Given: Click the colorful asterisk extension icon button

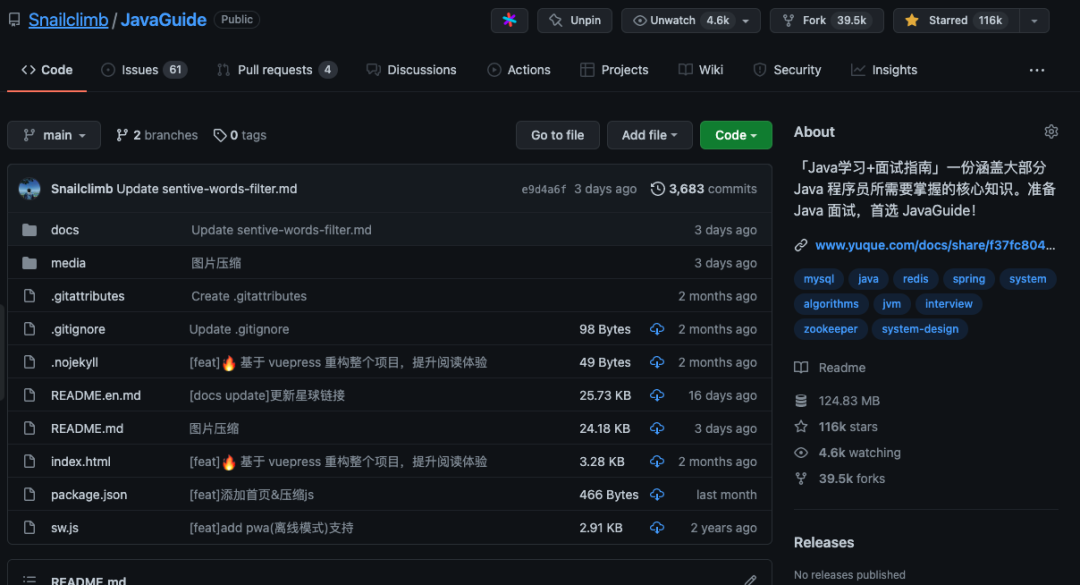Looking at the screenshot, I should (x=509, y=21).
